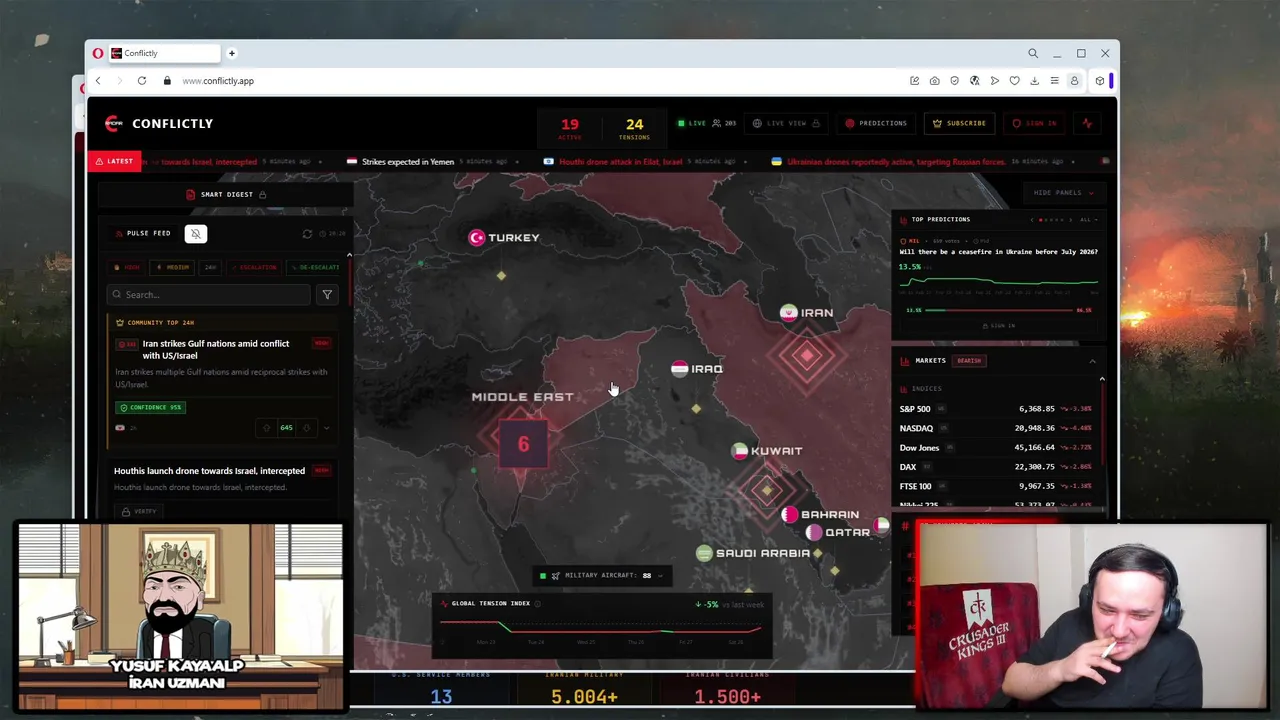Click the activity pulse icon button in header
The height and width of the screenshot is (720, 1280).
point(1087,123)
